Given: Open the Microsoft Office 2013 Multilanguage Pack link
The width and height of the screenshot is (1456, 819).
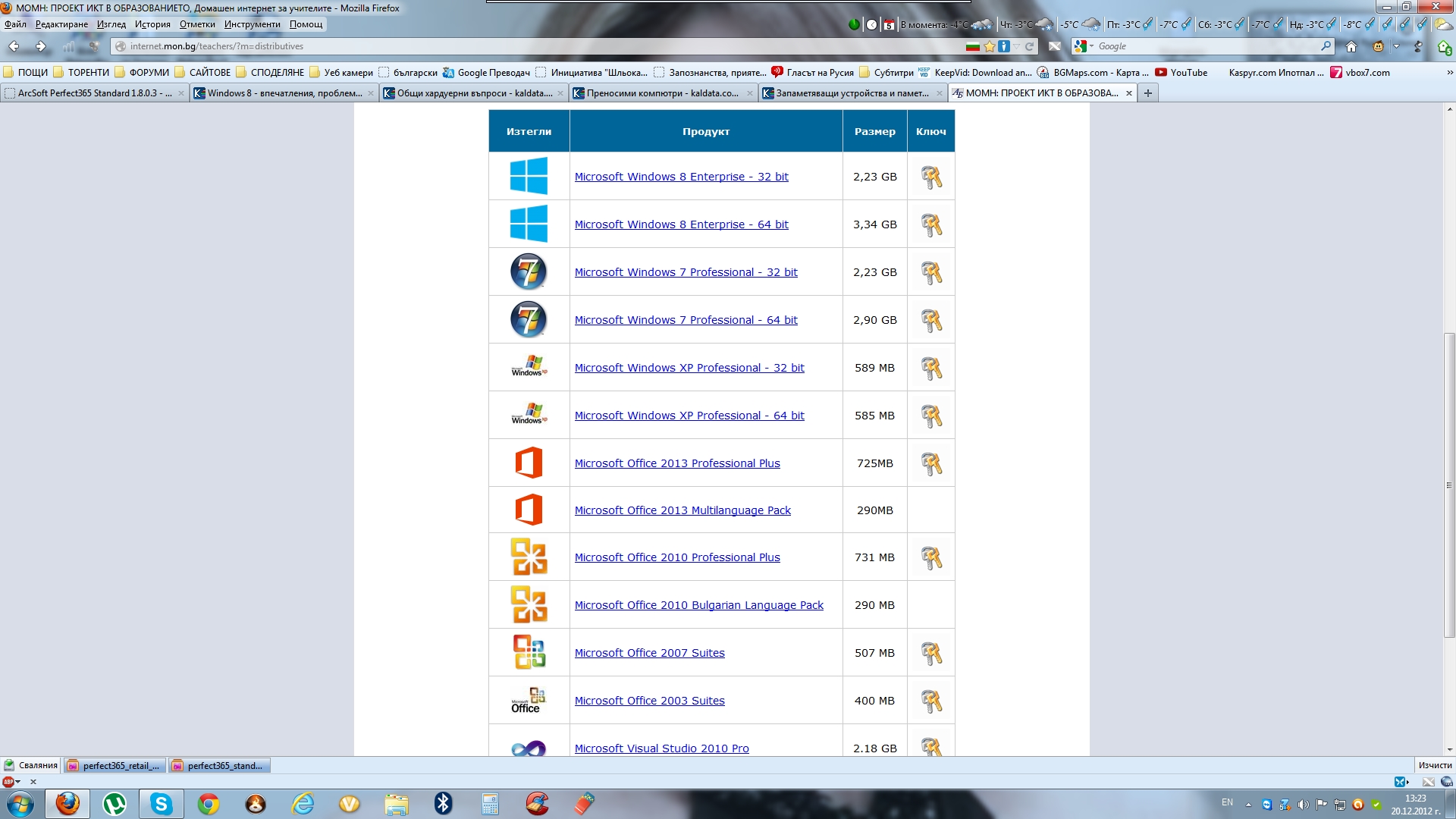Looking at the screenshot, I should (682, 510).
